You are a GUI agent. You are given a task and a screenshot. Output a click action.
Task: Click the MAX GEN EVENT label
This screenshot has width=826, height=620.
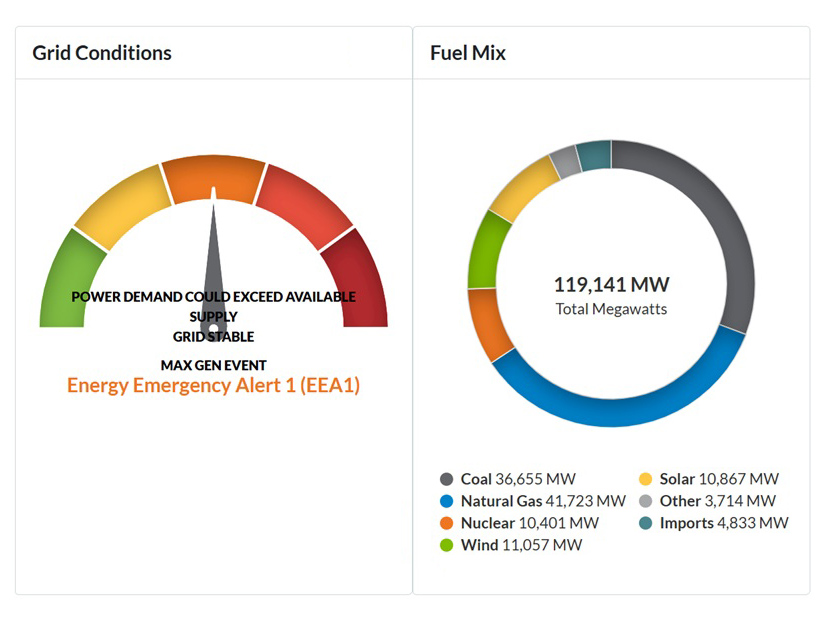coord(213,365)
